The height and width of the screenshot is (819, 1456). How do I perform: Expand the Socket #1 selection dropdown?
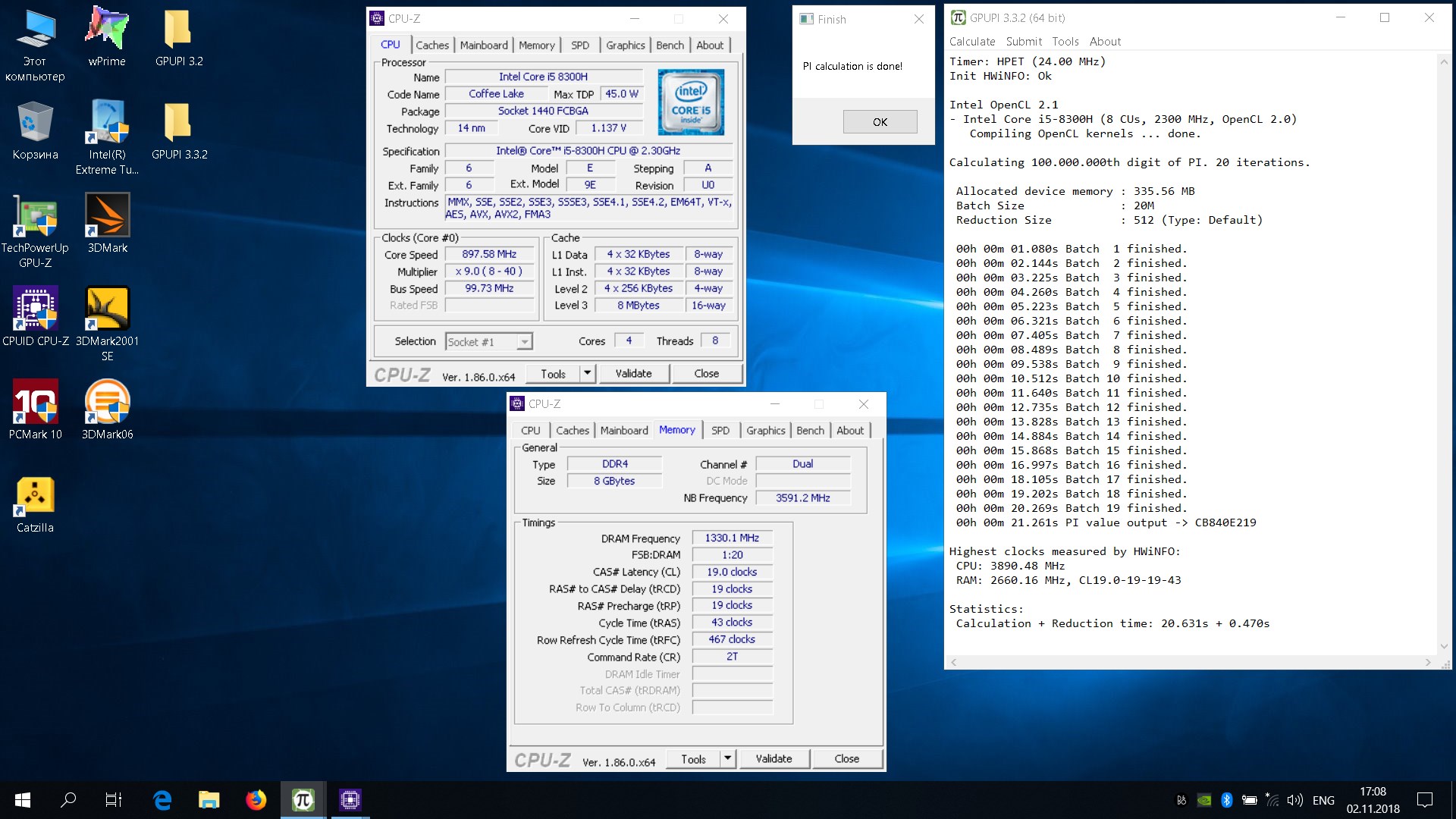(525, 342)
